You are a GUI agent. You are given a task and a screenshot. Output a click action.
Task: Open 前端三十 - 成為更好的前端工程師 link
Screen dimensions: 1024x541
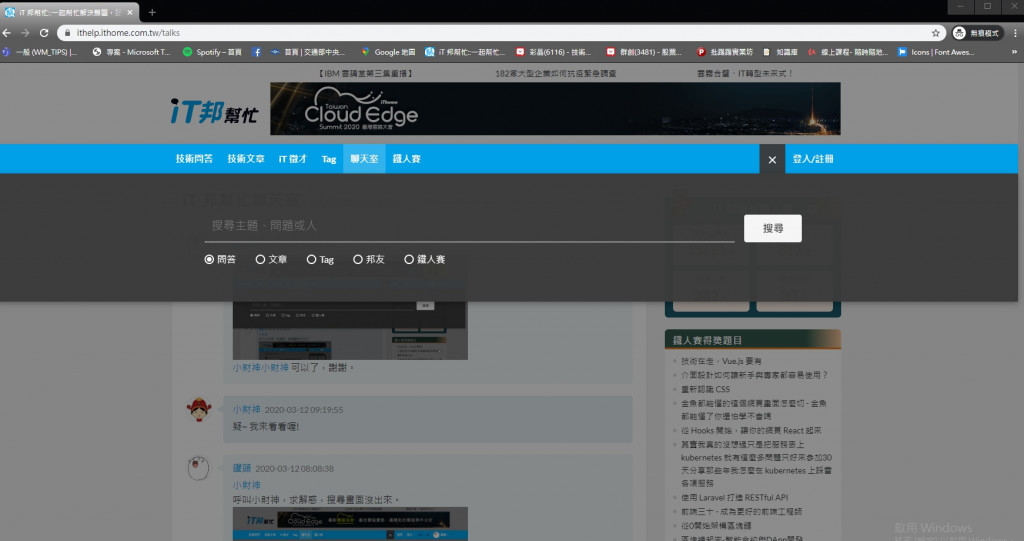pos(741,512)
